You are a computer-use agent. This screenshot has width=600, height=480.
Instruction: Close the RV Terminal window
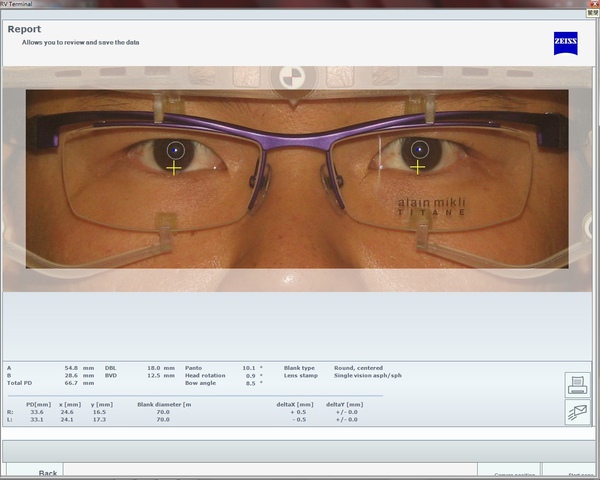pos(595,3)
